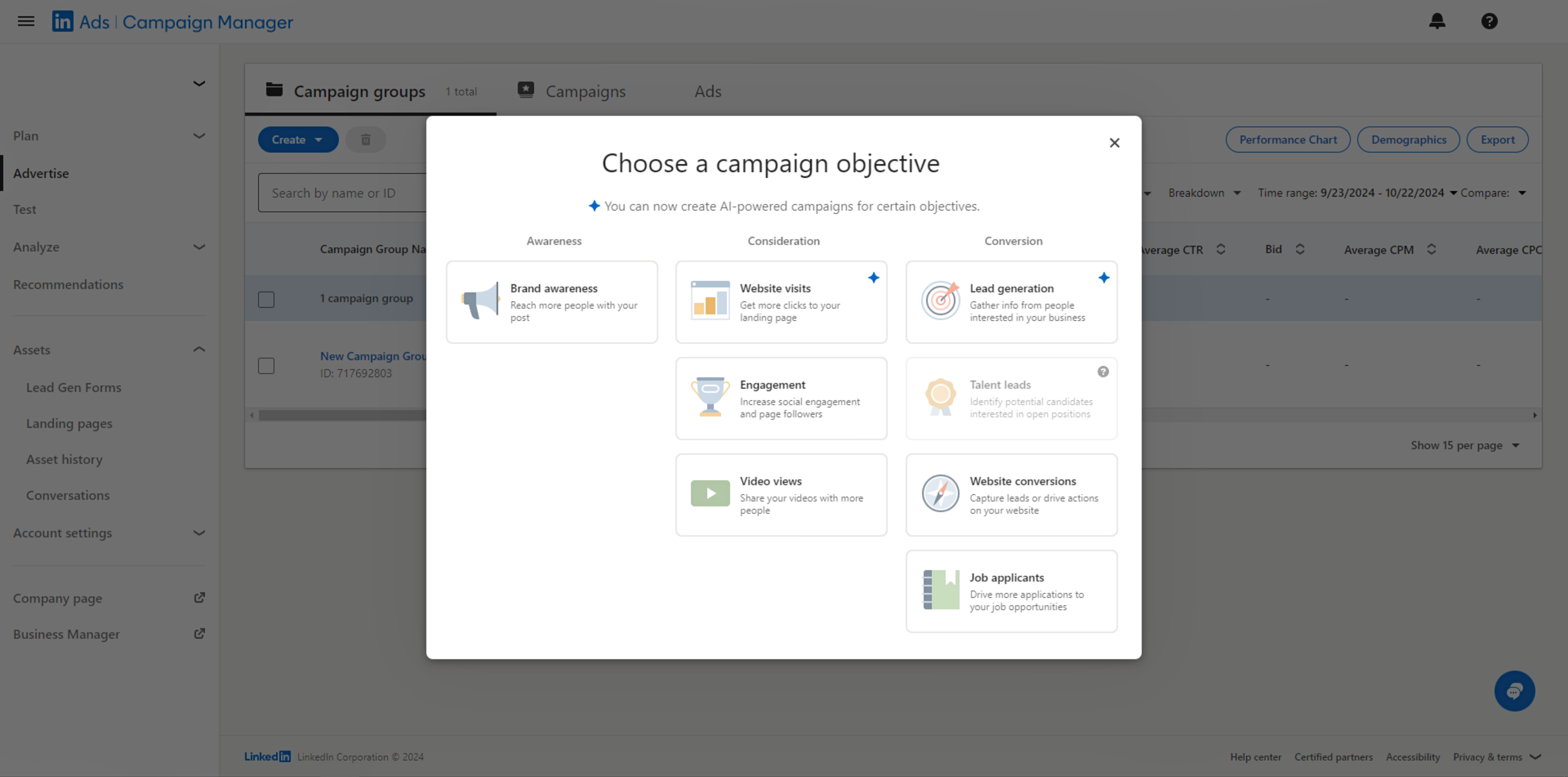
Task: Click the trophy Engagement icon
Action: 710,397
